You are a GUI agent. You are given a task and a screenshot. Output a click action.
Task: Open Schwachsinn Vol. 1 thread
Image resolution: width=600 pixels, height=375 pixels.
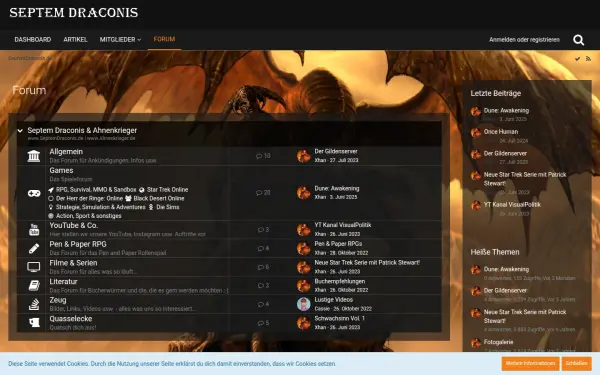tap(339, 318)
